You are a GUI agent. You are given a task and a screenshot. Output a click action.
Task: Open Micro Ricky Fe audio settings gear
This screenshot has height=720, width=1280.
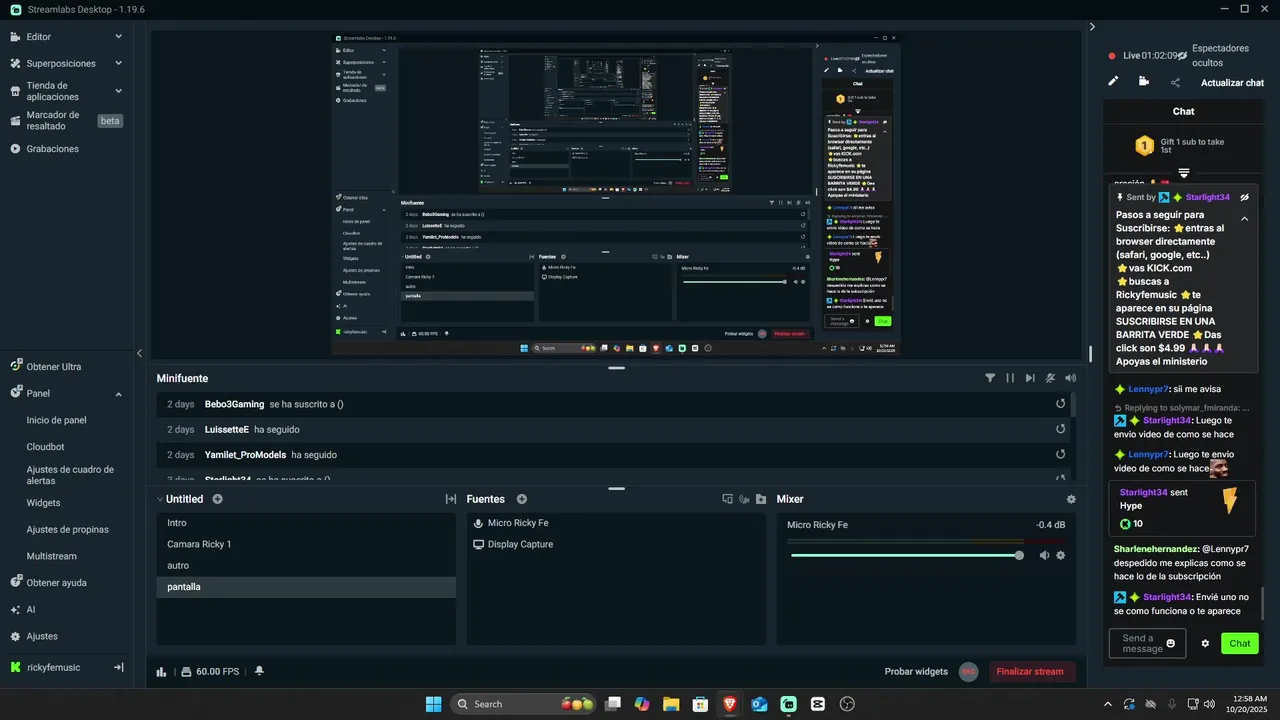[x=1061, y=555]
